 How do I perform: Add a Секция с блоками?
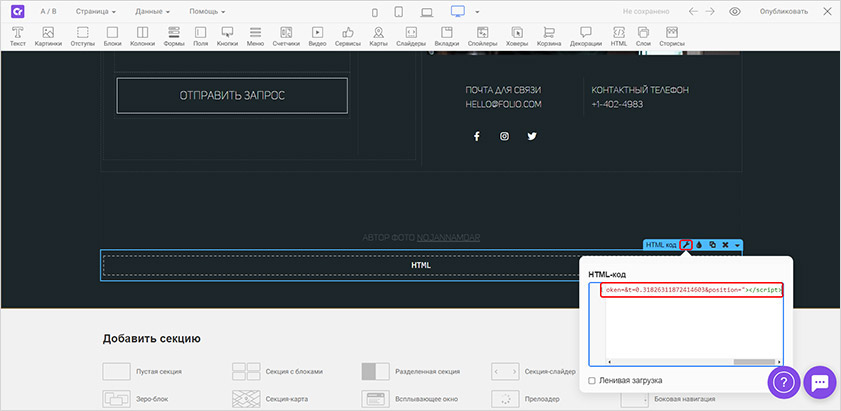[277, 371]
